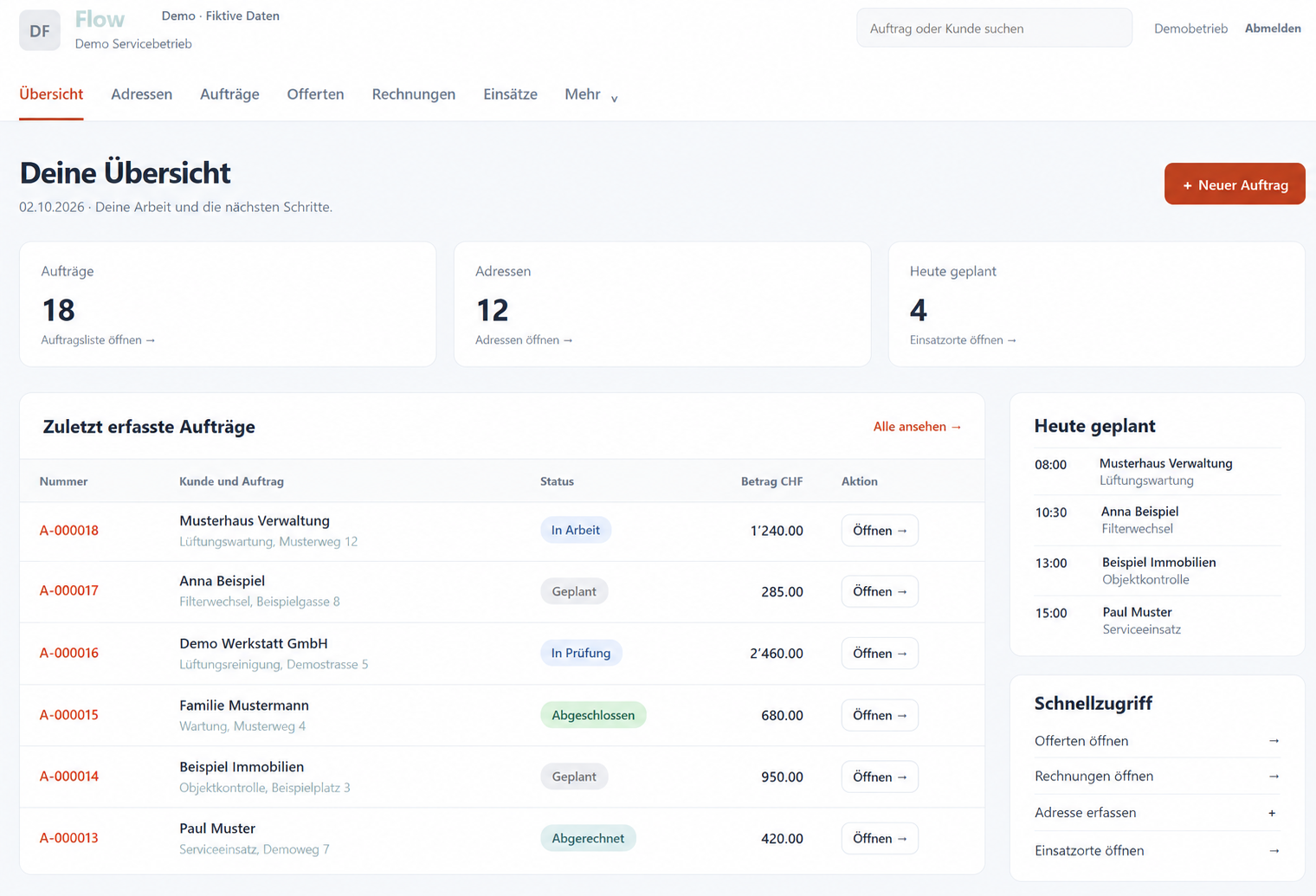Click Öffnen for Anna Beispiel order
The width and height of the screenshot is (1316, 896).
(x=880, y=591)
